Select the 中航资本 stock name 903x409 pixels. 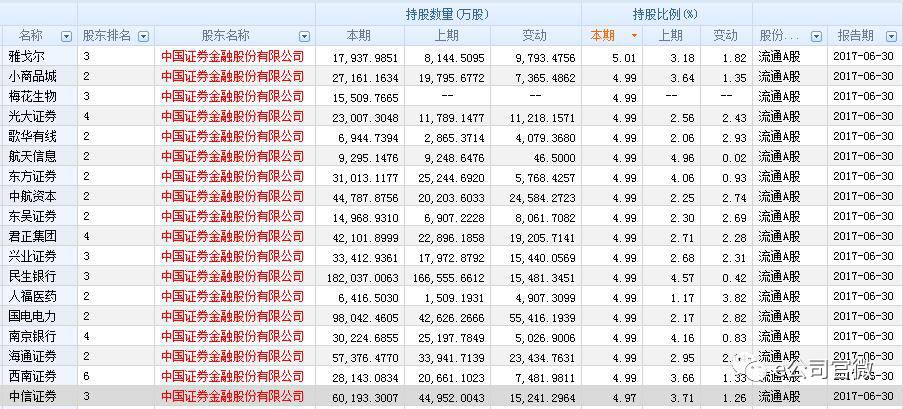[33, 196]
